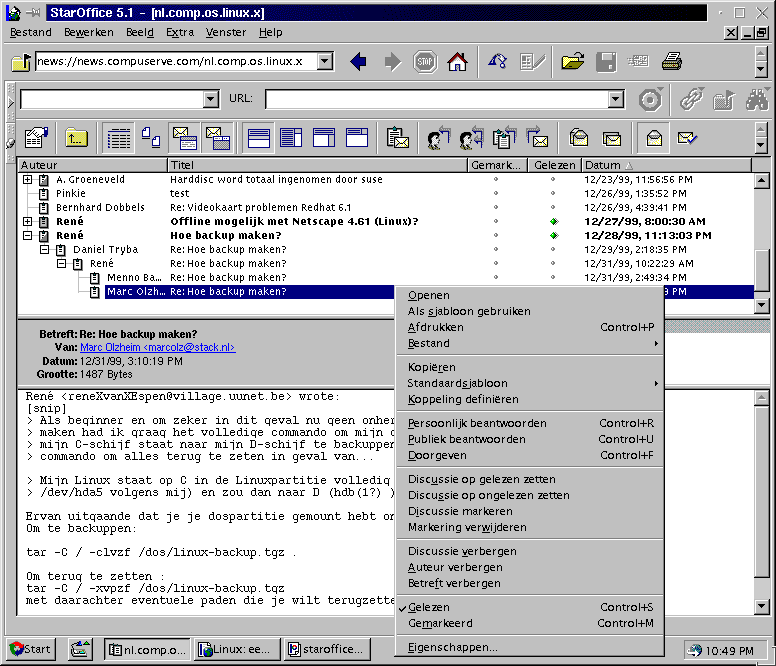Click message body scrollbar up arrow
776x666 pixels.
click(x=762, y=398)
